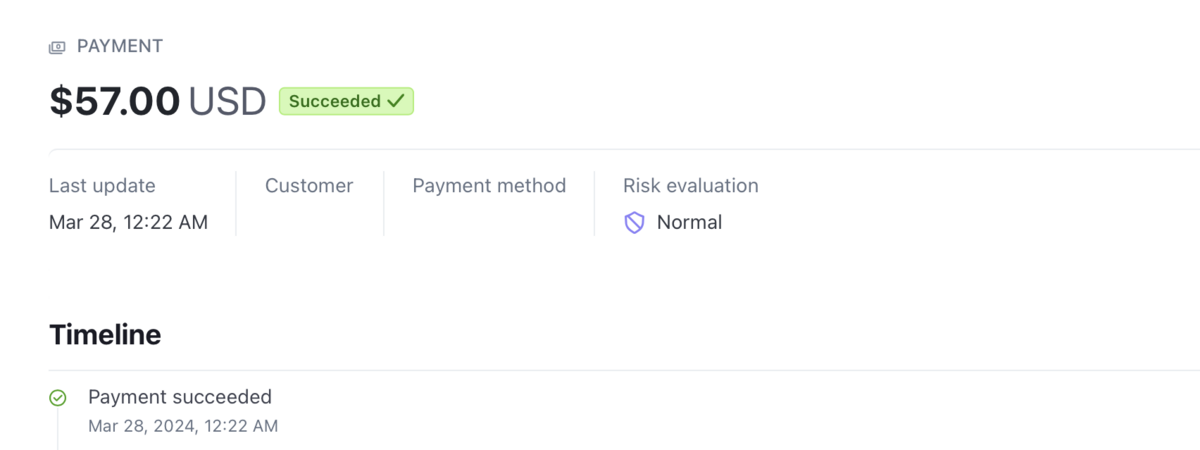The height and width of the screenshot is (450, 1200).
Task: Click the shield icon next to Normal
Action: [x=634, y=223]
